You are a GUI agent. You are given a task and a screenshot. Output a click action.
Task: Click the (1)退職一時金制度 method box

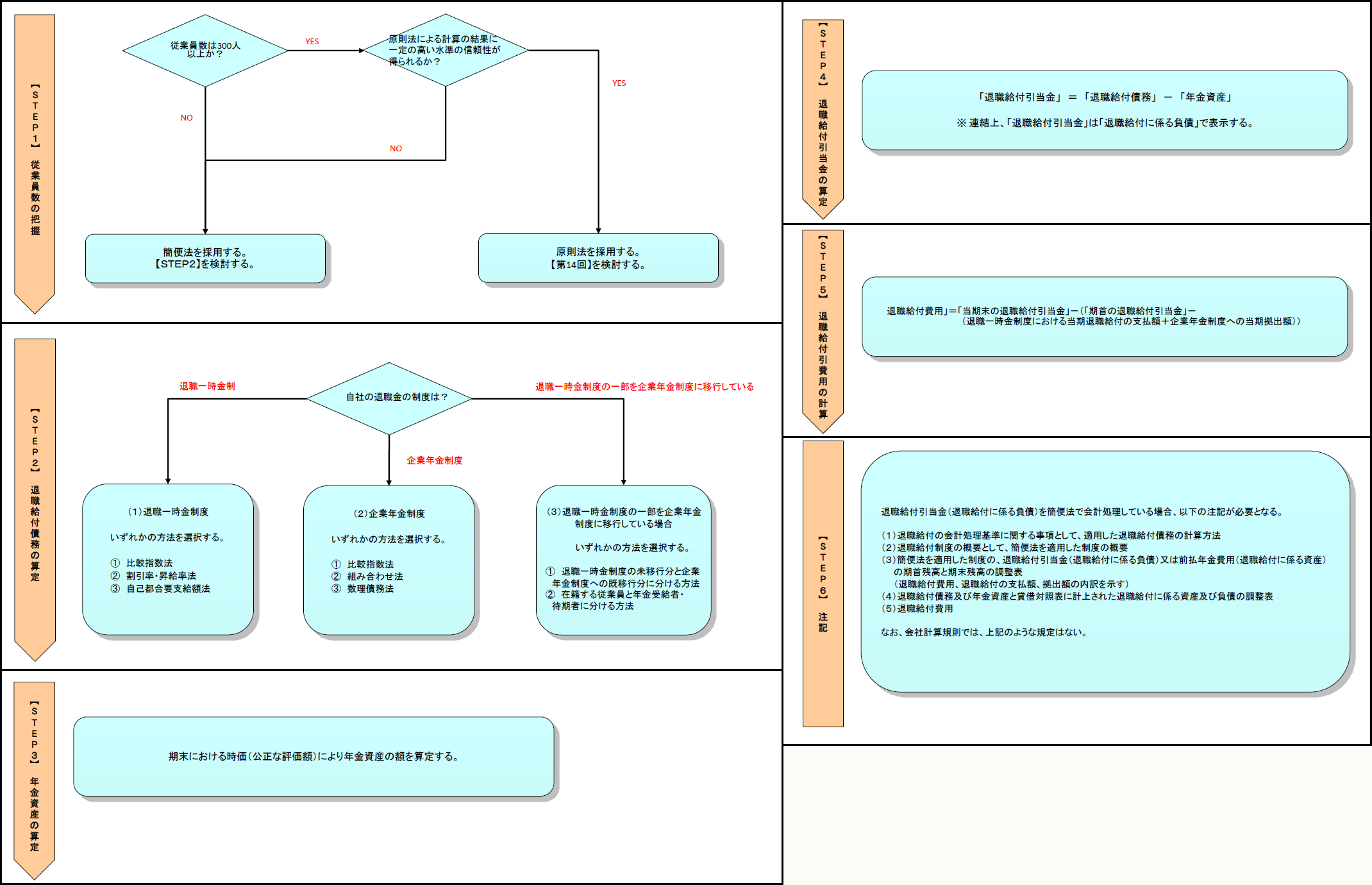click(x=168, y=559)
